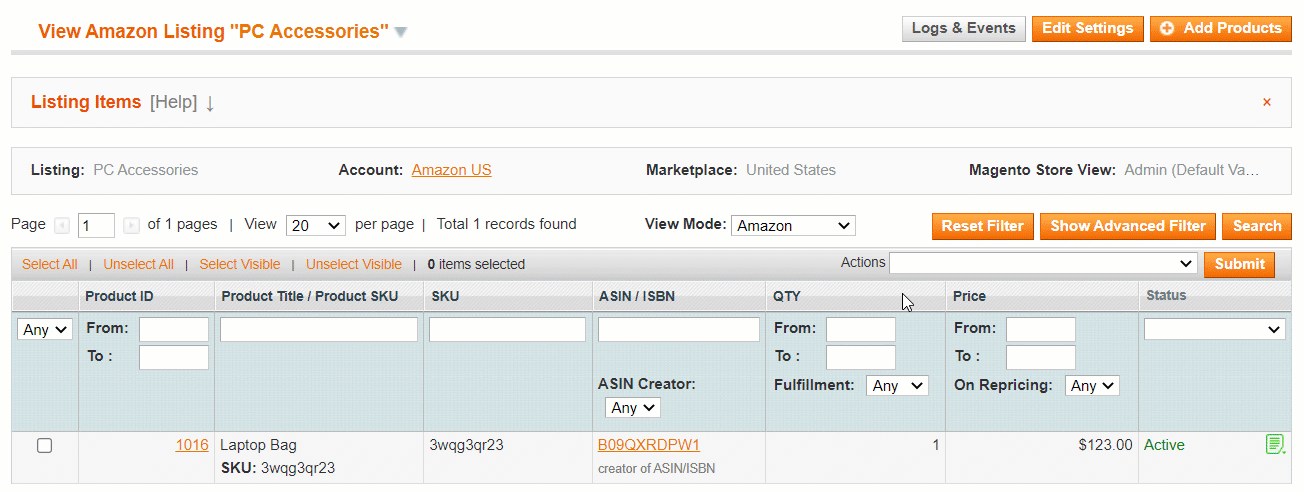The width and height of the screenshot is (1304, 492).
Task: Open the Amazon US account link
Action: [x=451, y=170]
